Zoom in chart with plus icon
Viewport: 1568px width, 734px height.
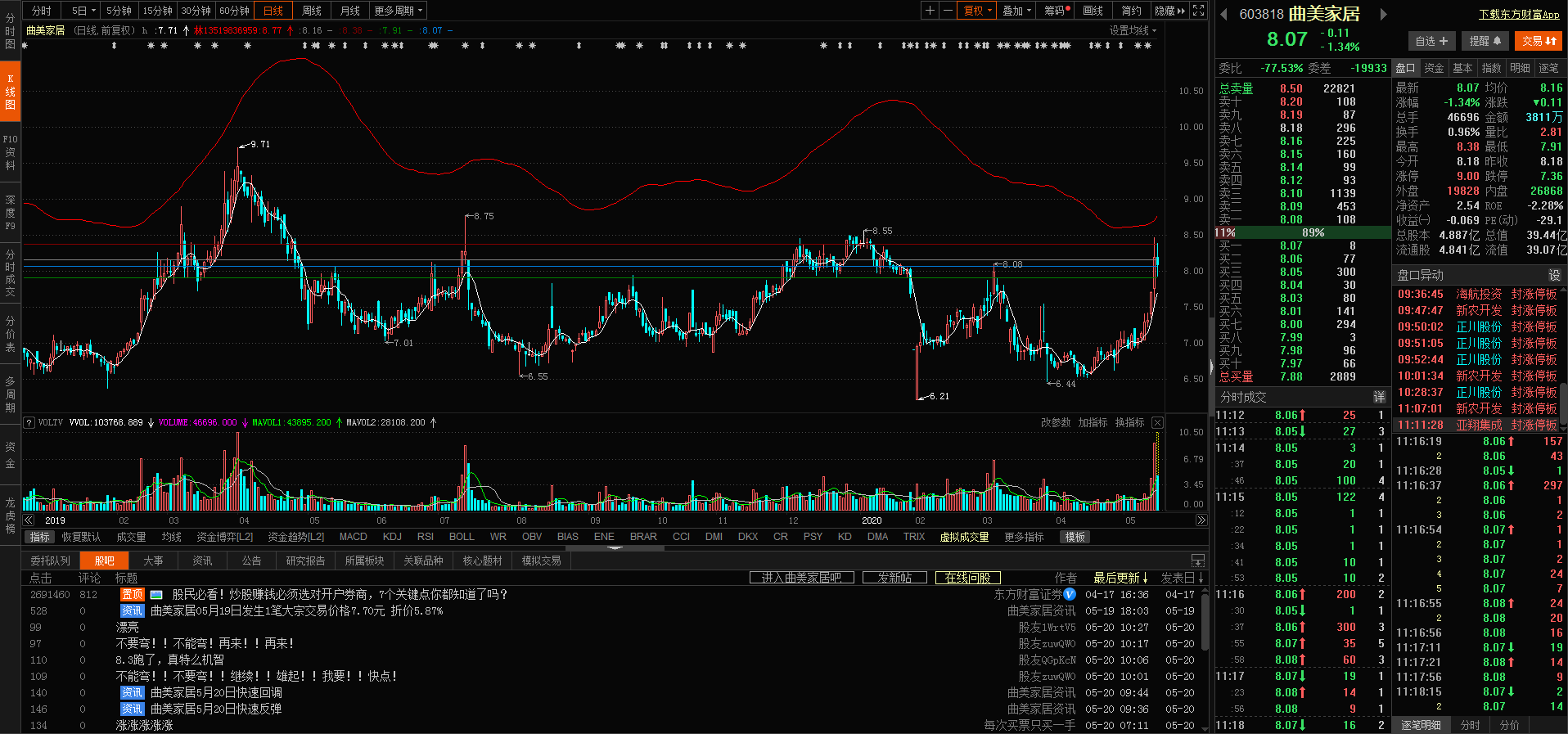pyautogui.click(x=930, y=11)
